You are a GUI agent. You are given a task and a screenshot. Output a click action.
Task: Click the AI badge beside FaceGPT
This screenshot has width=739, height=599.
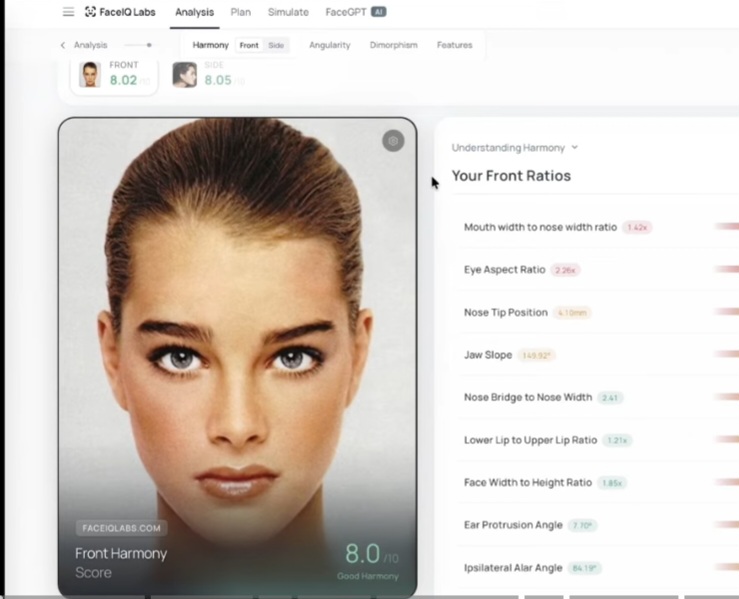378,12
